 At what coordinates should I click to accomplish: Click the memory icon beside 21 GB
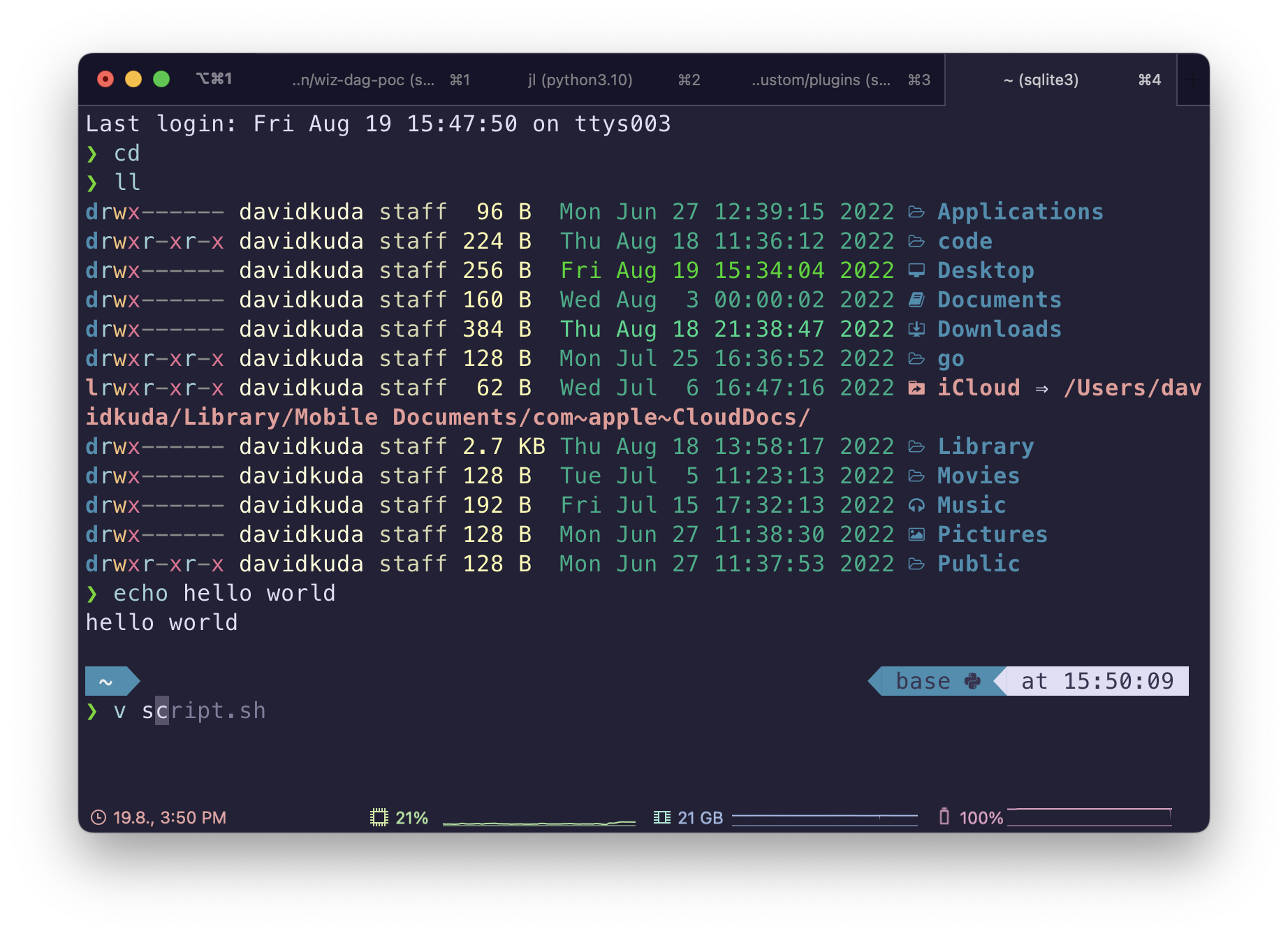tap(662, 817)
